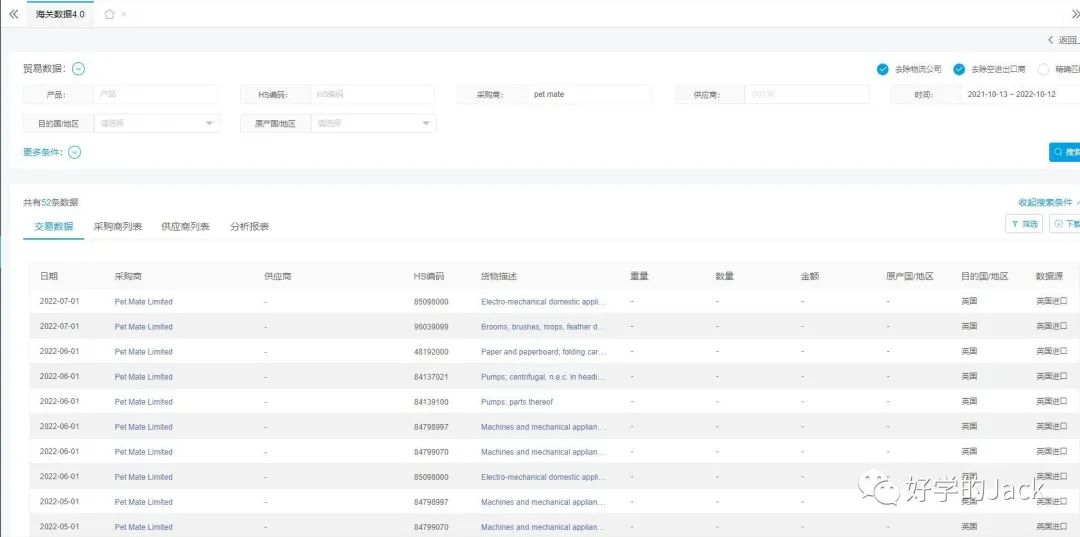This screenshot has width=1080, height=537.
Task: Switch to the 采购商列表 tab
Action: point(117,227)
